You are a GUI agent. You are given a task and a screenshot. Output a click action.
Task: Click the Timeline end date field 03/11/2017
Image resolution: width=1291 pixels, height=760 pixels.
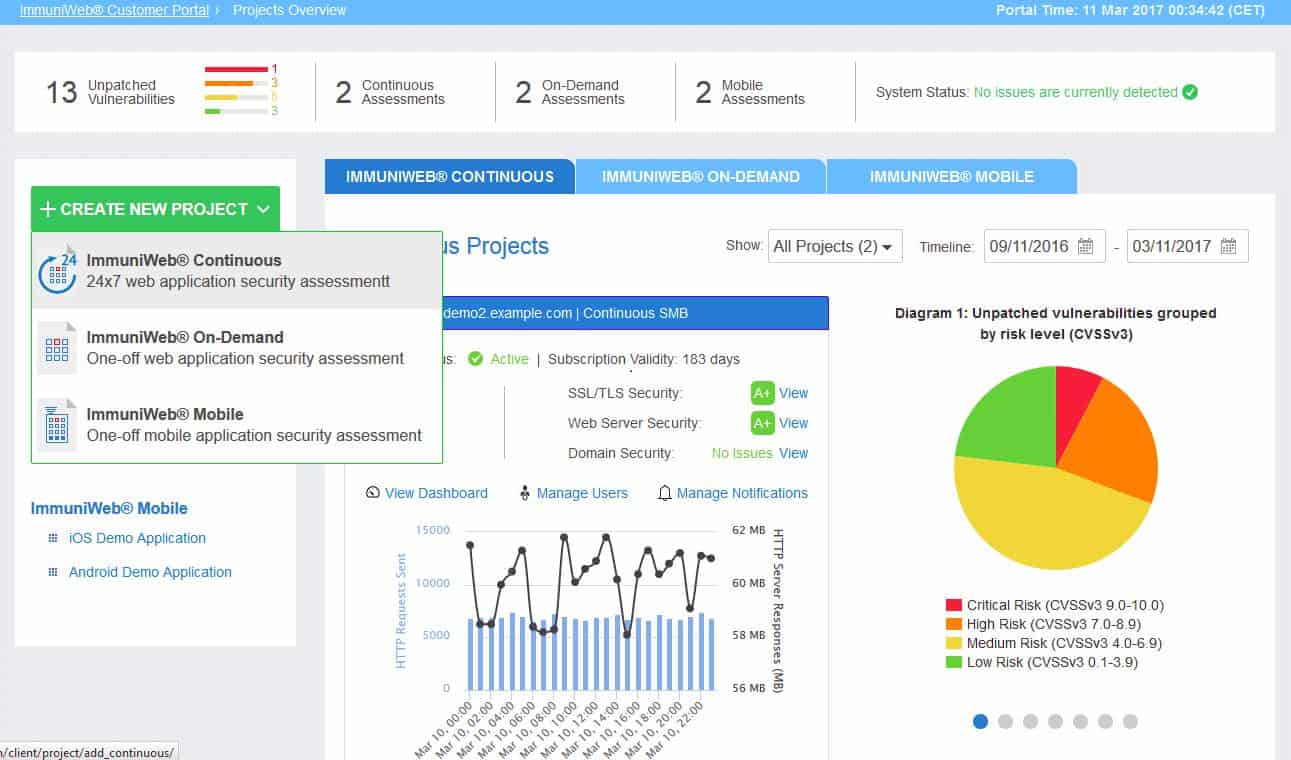(1187, 246)
